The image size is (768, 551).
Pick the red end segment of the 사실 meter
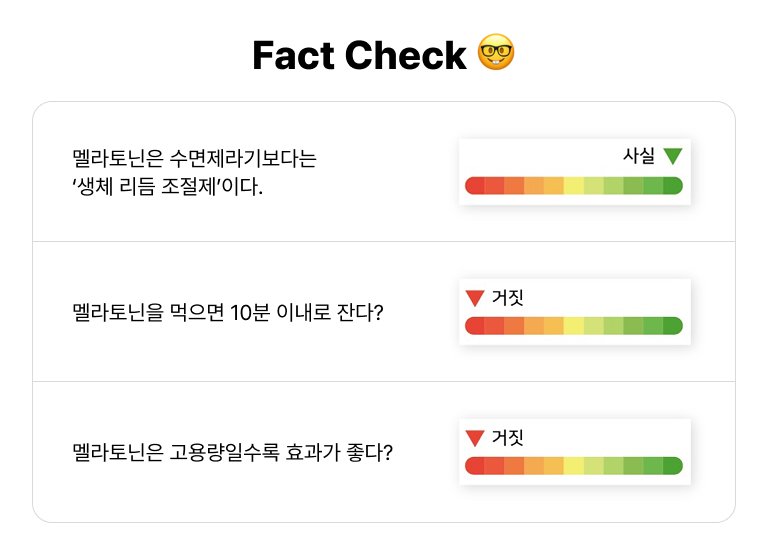pos(475,185)
